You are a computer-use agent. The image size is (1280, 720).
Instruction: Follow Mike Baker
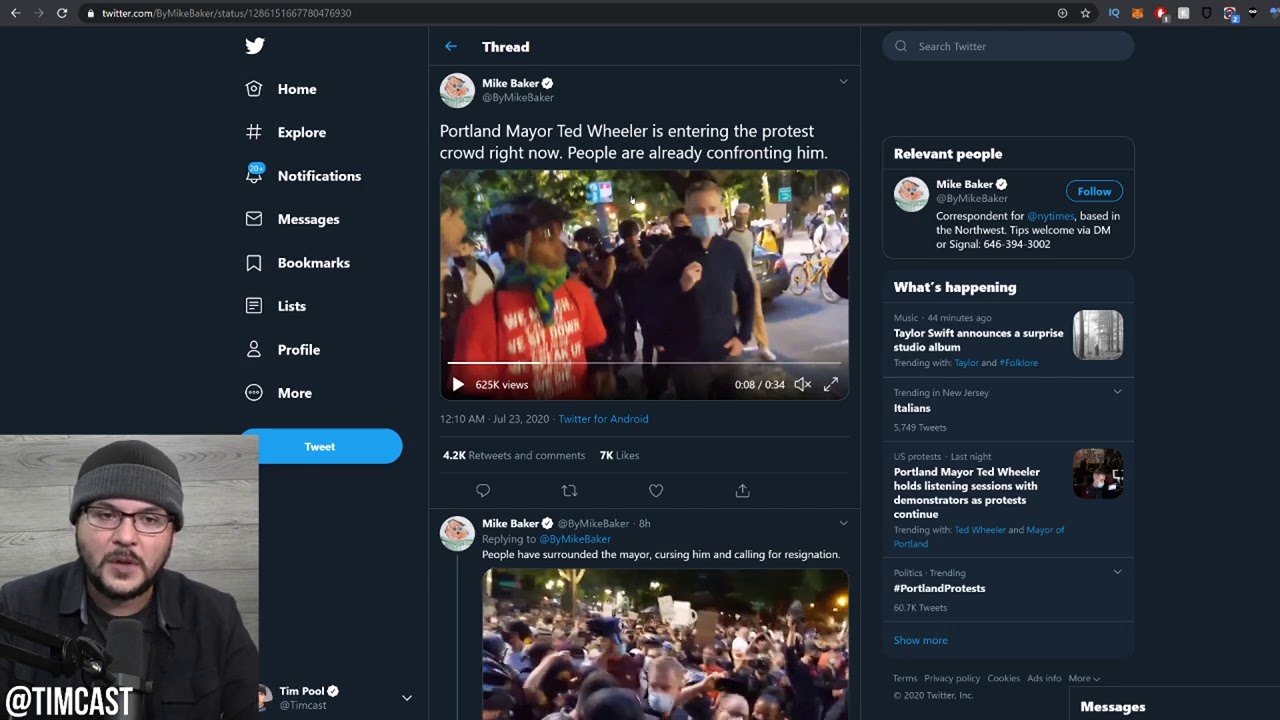[1094, 191]
